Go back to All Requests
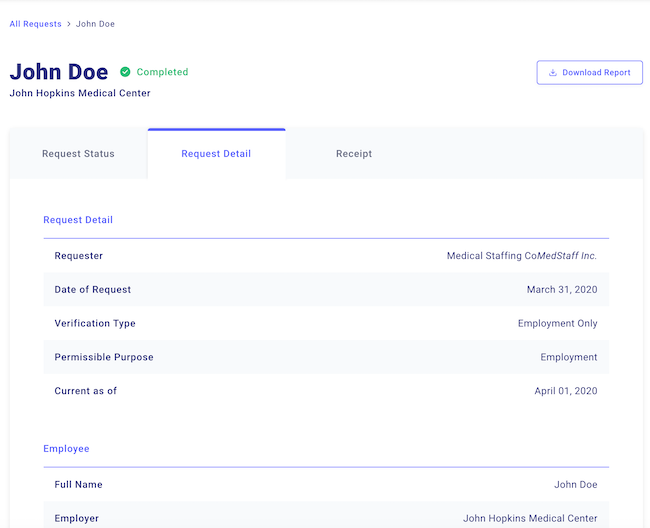The image size is (650, 528). coord(35,24)
